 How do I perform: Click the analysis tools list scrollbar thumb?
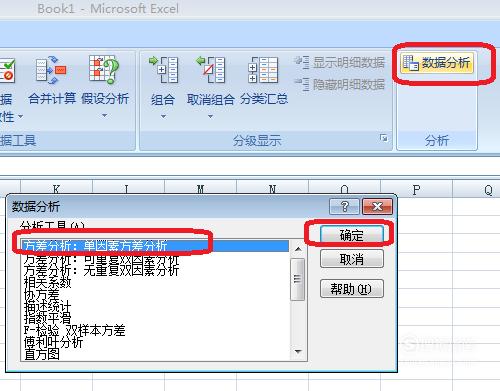(x=298, y=279)
